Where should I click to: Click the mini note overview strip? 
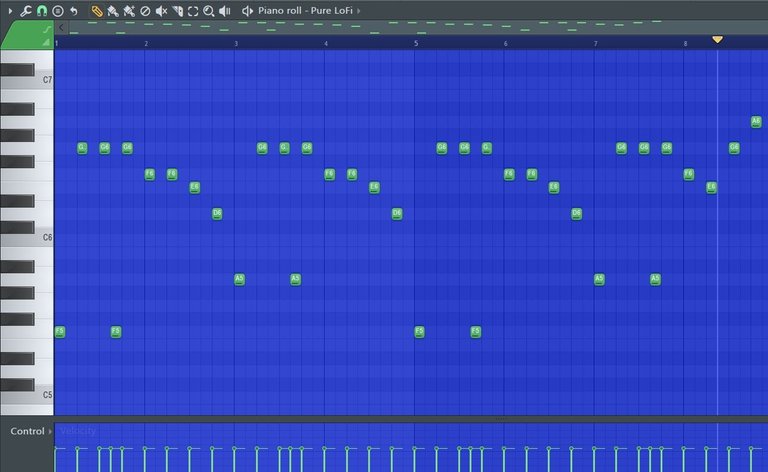coord(418,27)
